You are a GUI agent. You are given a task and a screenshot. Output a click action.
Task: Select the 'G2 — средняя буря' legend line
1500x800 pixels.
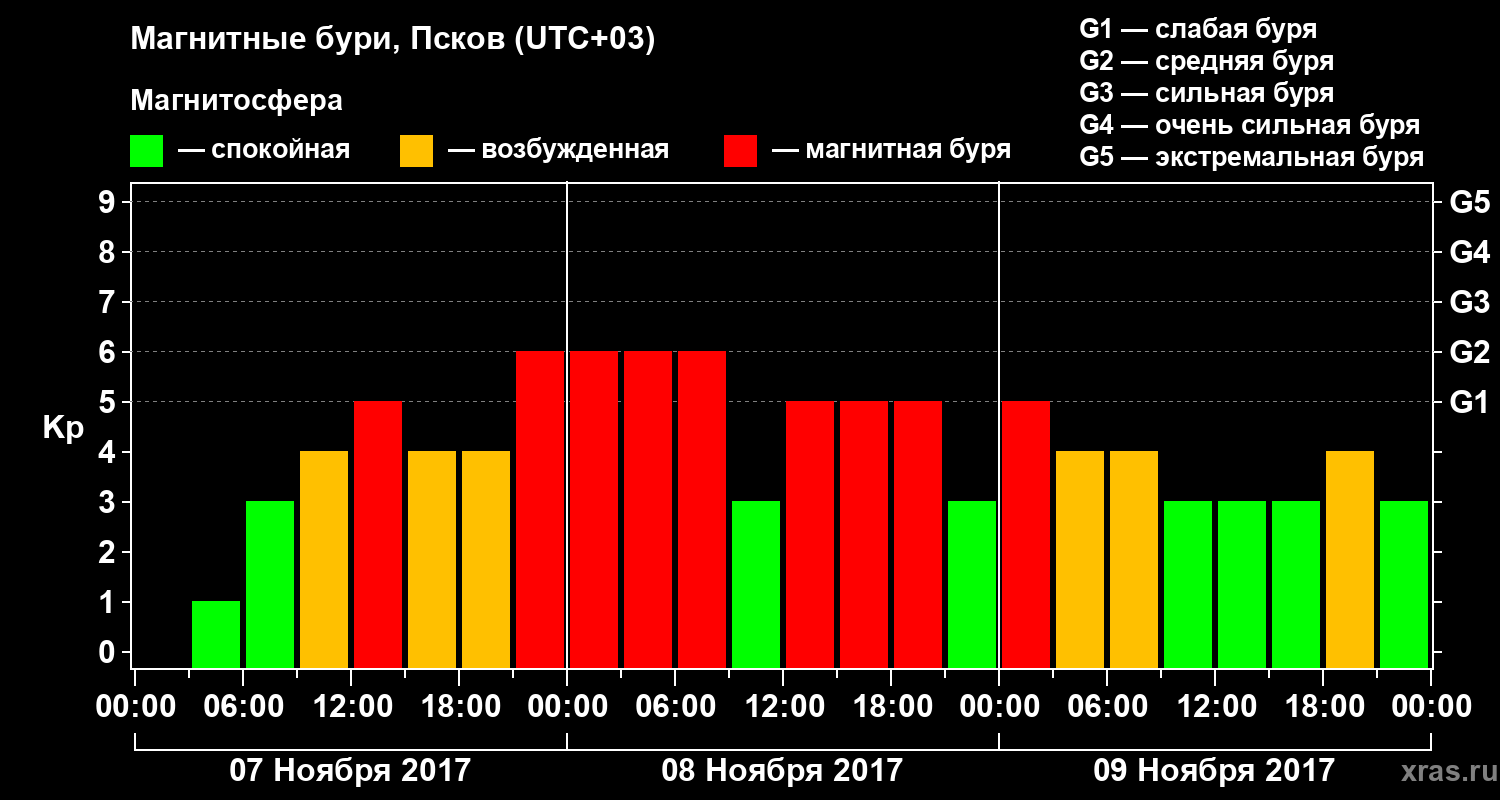tap(1207, 60)
